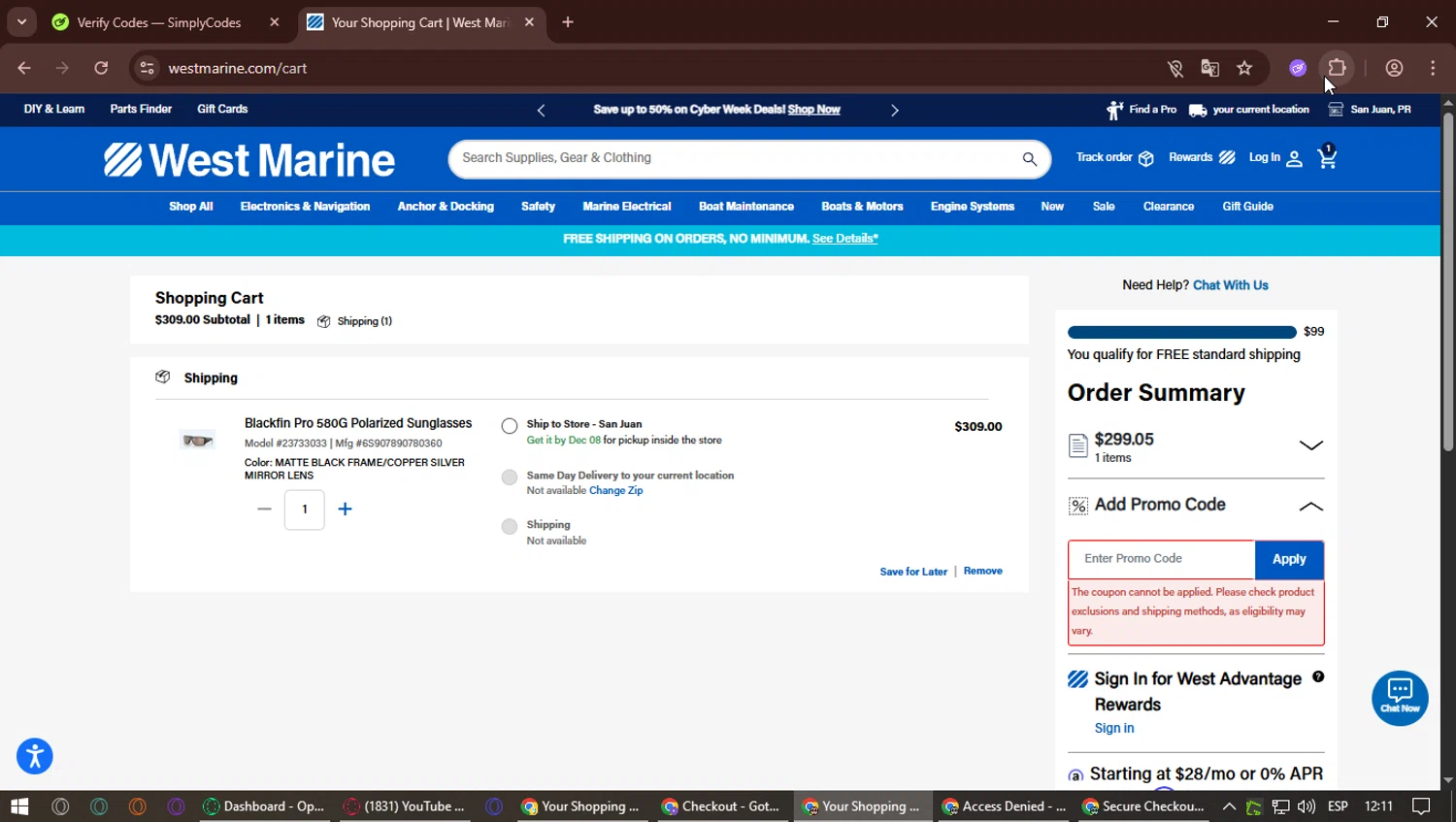1456x822 pixels.
Task: Click the San Juan, PR store icon
Action: [1336, 110]
